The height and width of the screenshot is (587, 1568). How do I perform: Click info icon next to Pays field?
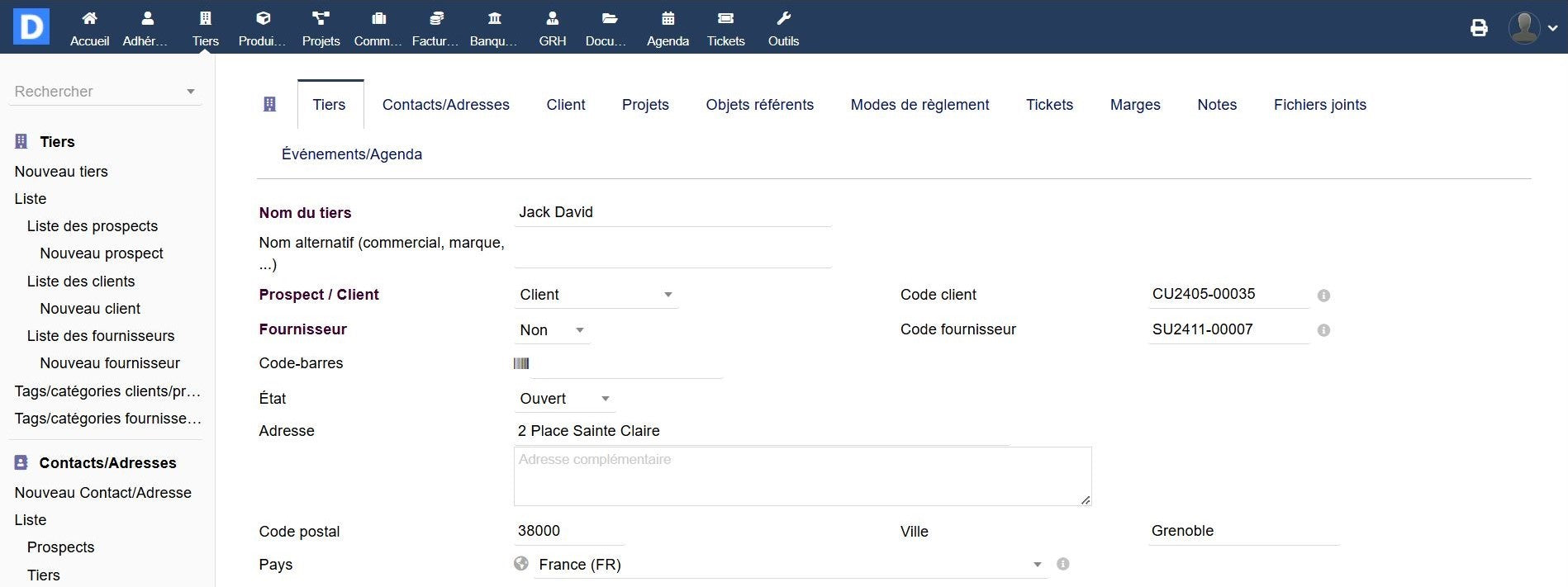pos(1063,564)
